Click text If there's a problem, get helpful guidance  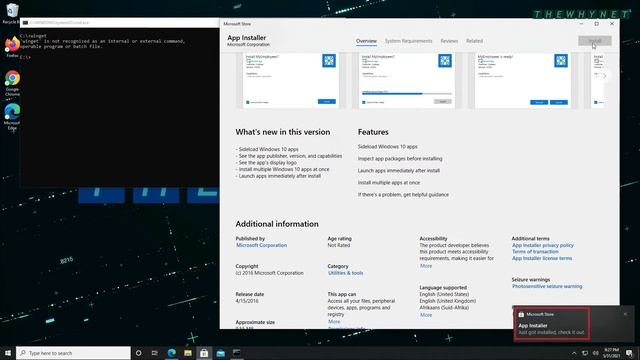pyautogui.click(x=403, y=195)
